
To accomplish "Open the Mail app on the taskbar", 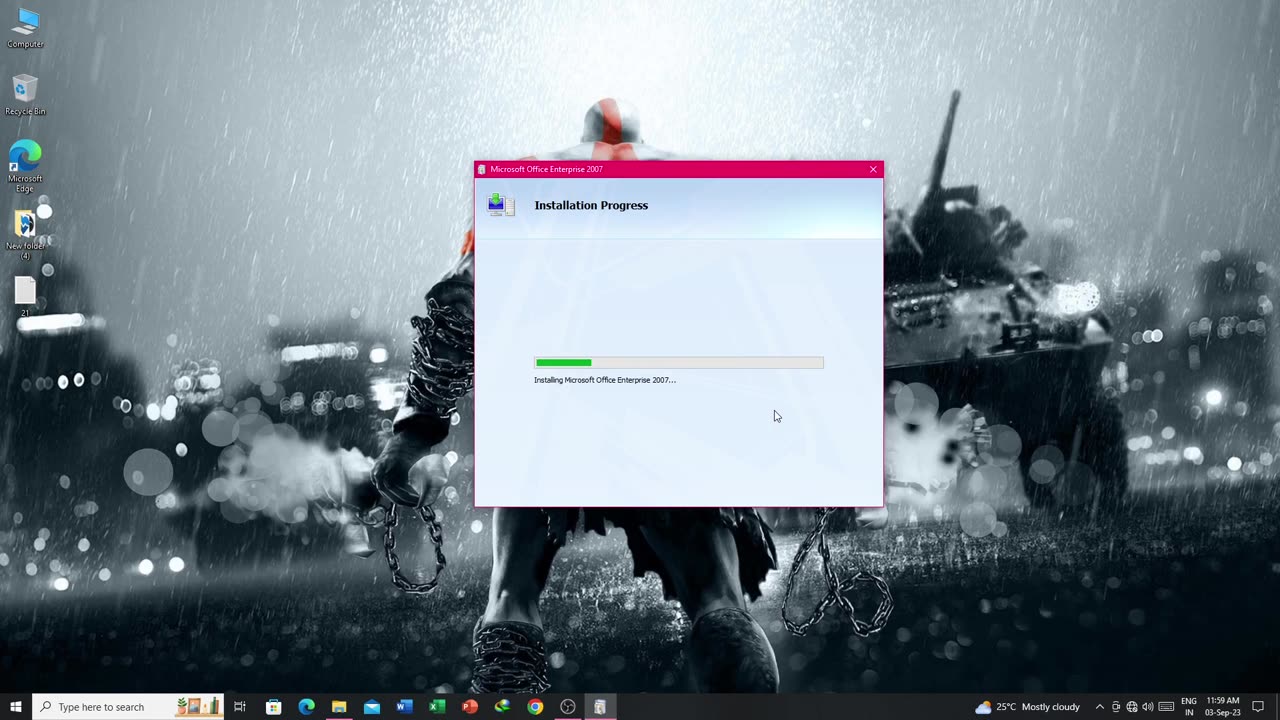I will pos(372,707).
